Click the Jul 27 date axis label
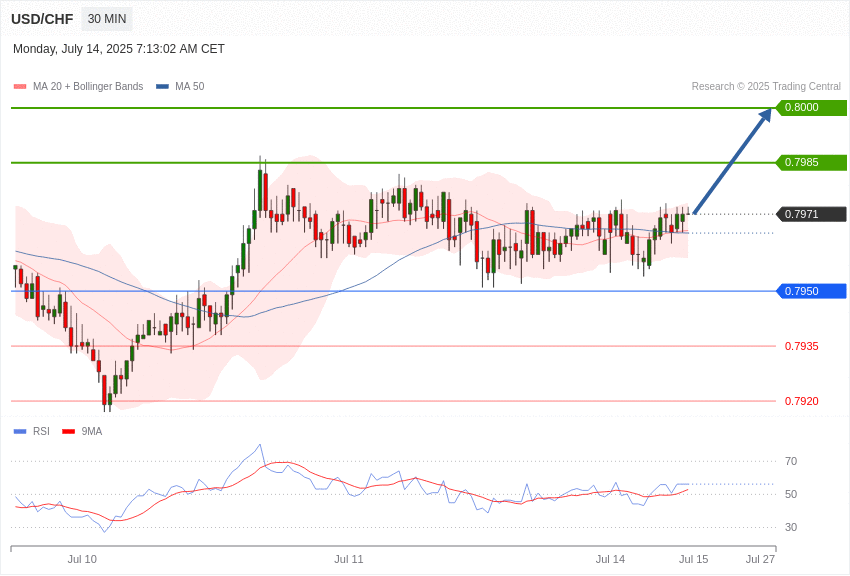The image size is (850, 576). 761,559
